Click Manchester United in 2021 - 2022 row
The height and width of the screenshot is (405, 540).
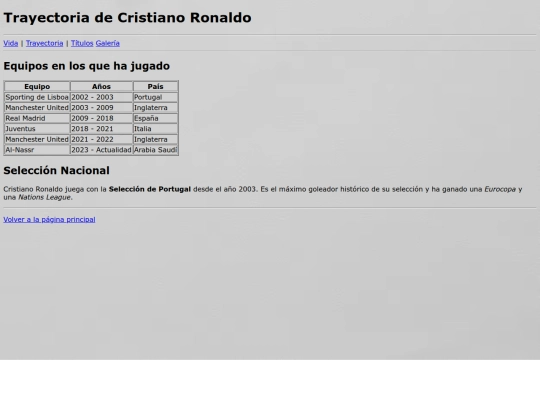(37, 139)
